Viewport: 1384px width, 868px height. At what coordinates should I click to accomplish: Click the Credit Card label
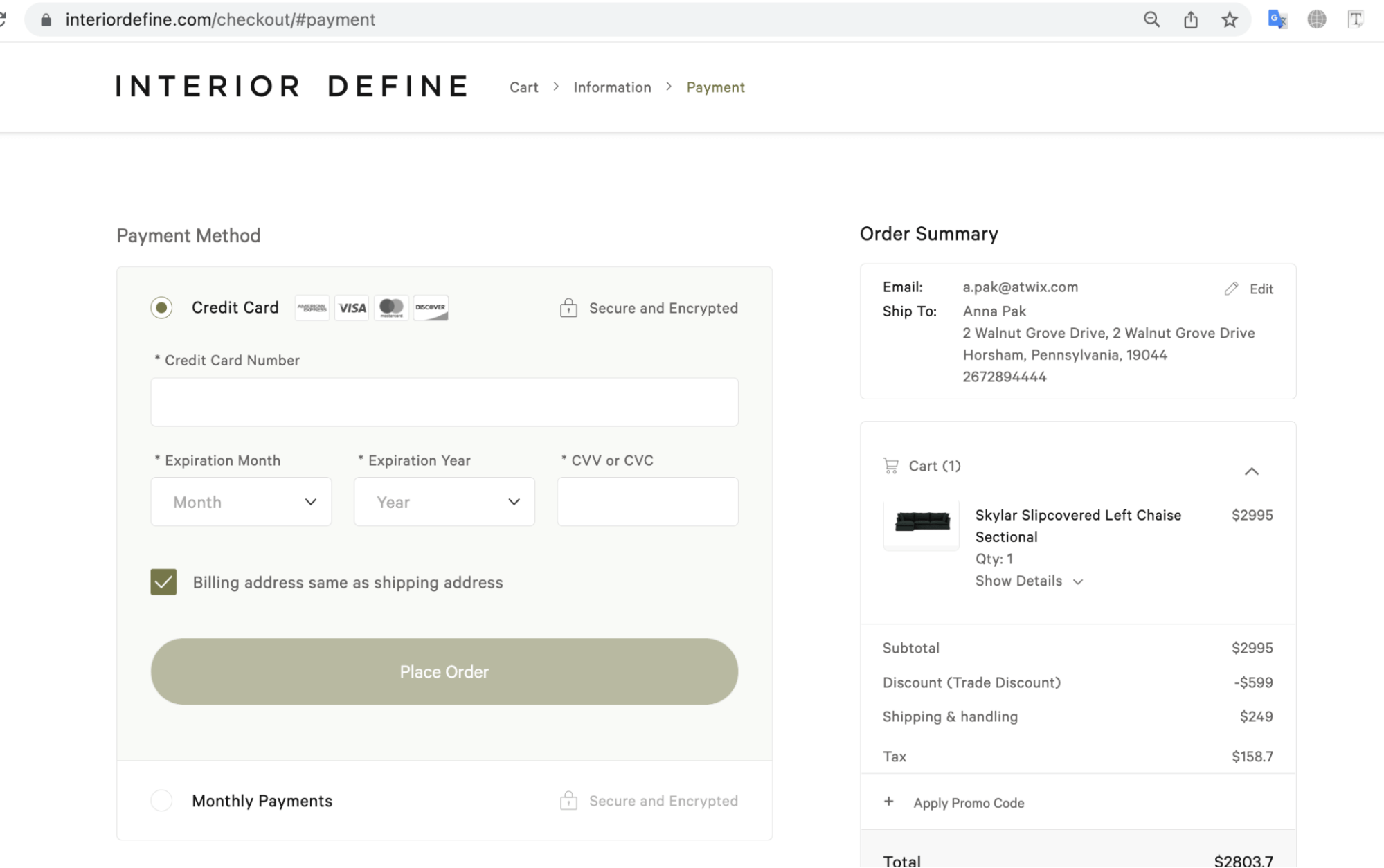tap(235, 307)
